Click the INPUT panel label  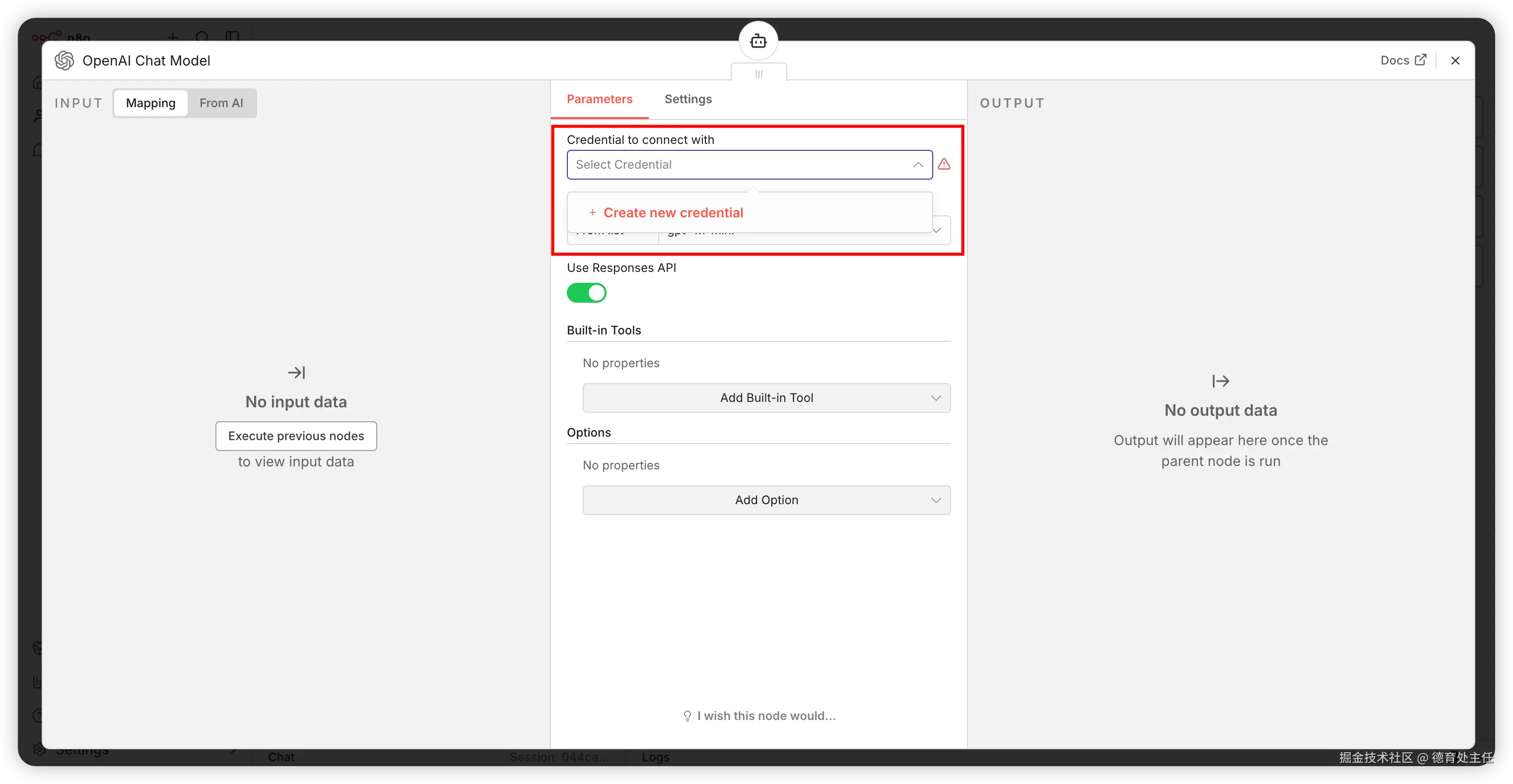(x=79, y=103)
